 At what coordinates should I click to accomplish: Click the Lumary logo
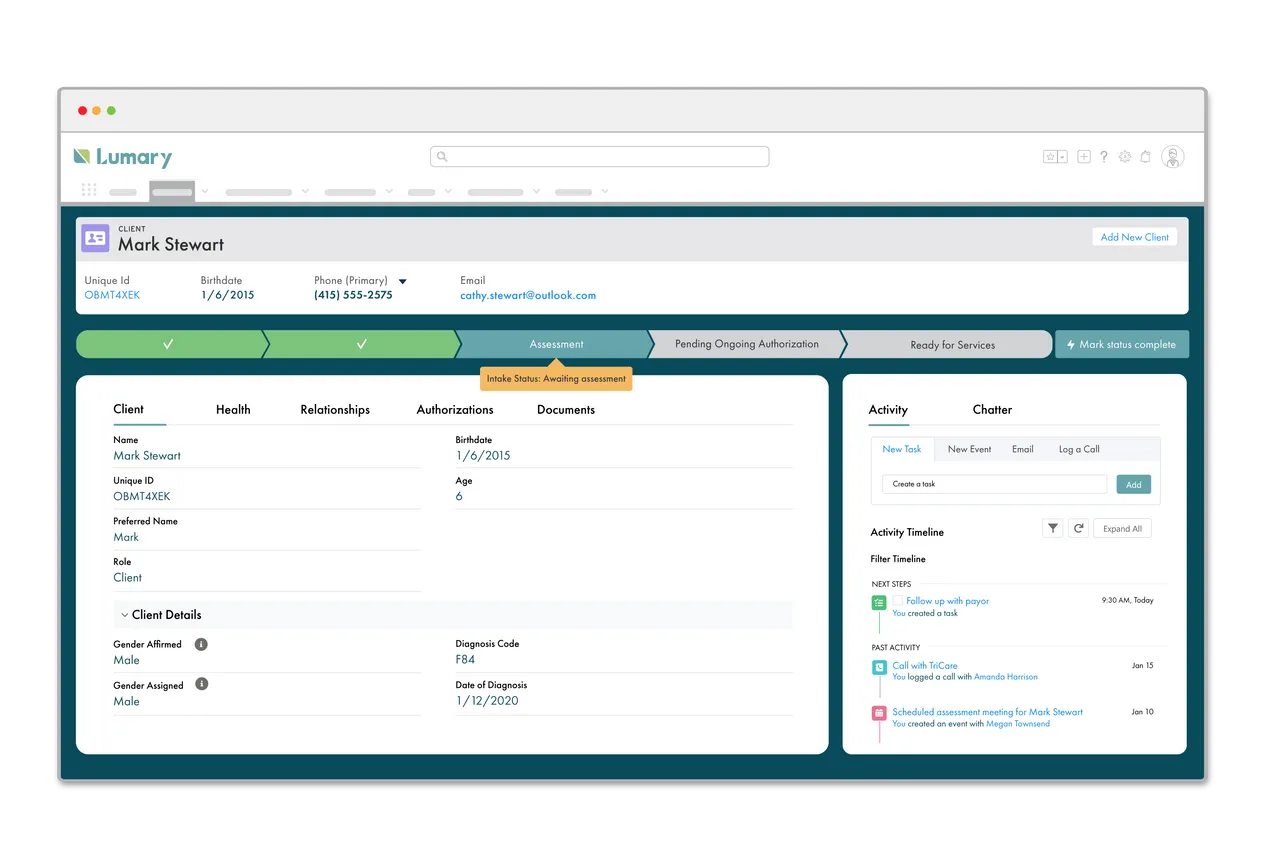coord(123,157)
